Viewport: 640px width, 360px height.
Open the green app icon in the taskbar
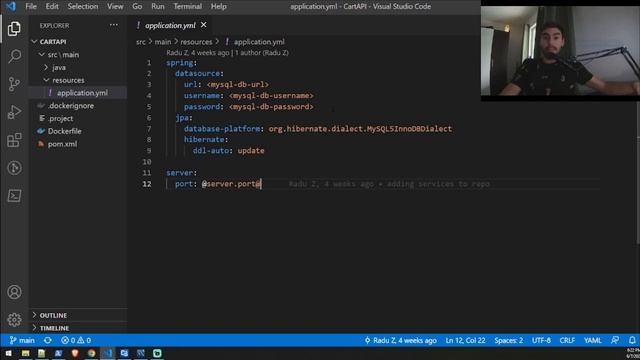[x=157, y=353]
